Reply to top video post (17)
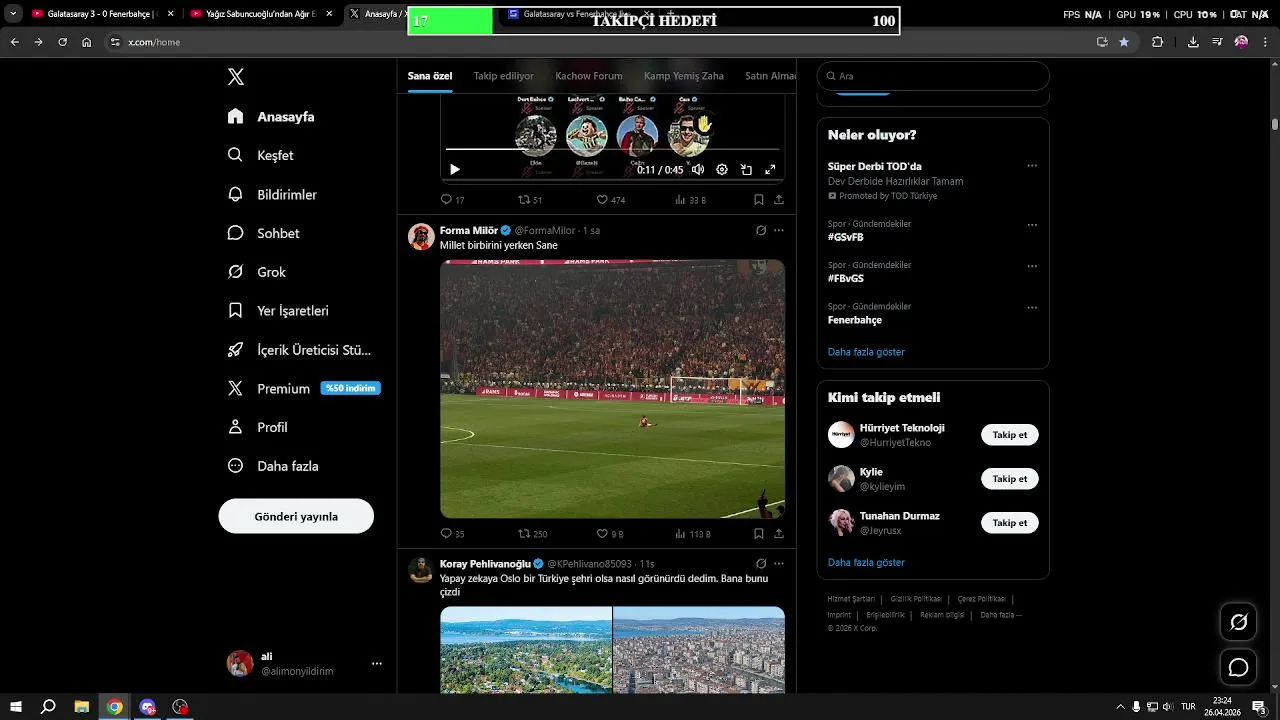 (453, 200)
